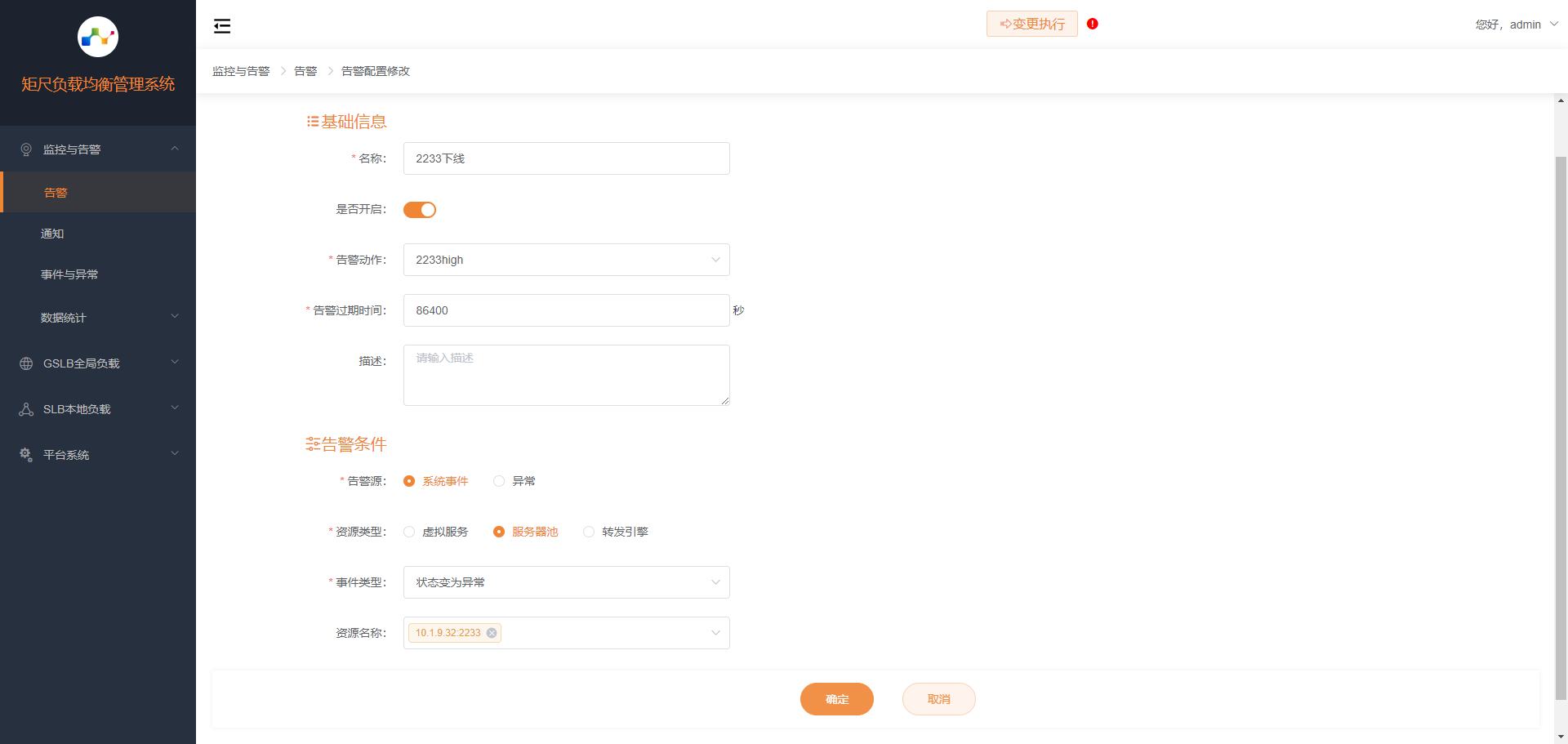Click the 监控与告警 sidebar icon
Viewport: 1568px width, 744px height.
click(26, 149)
